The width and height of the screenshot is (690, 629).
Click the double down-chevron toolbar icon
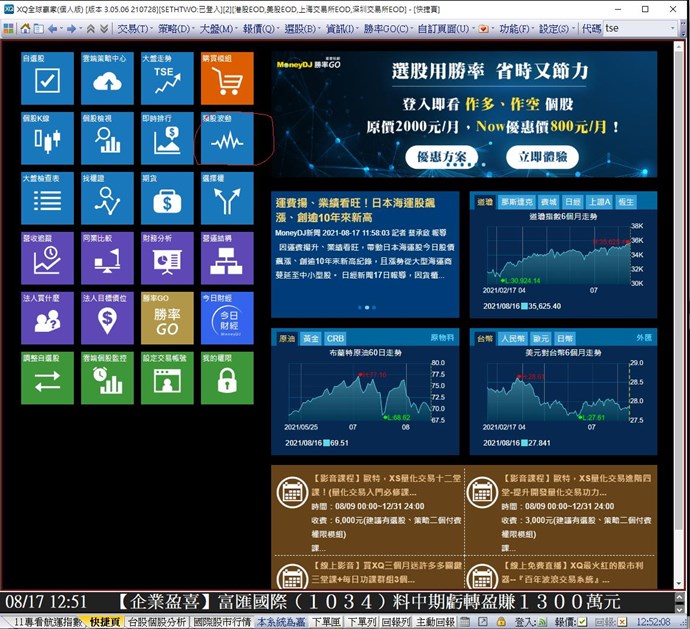pos(104,29)
